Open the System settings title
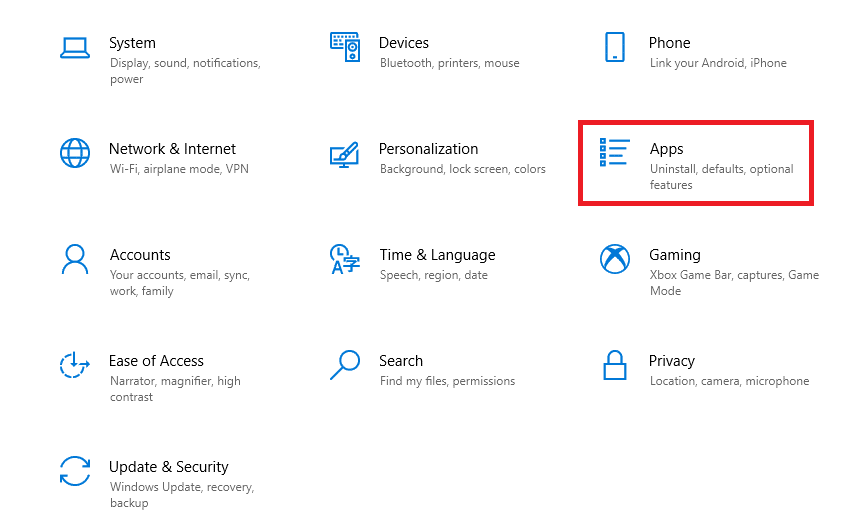The image size is (854, 528). [x=132, y=43]
